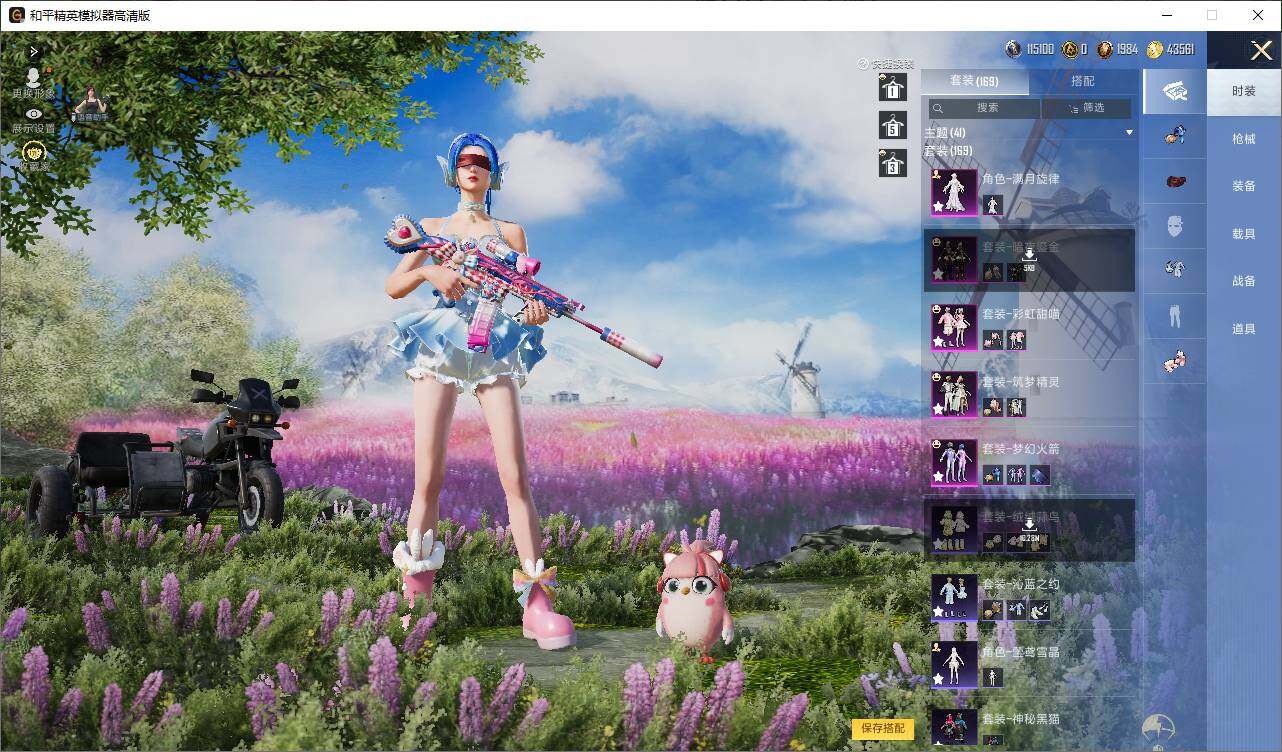Select wardrobe preset hanger number 1

pos(892,87)
